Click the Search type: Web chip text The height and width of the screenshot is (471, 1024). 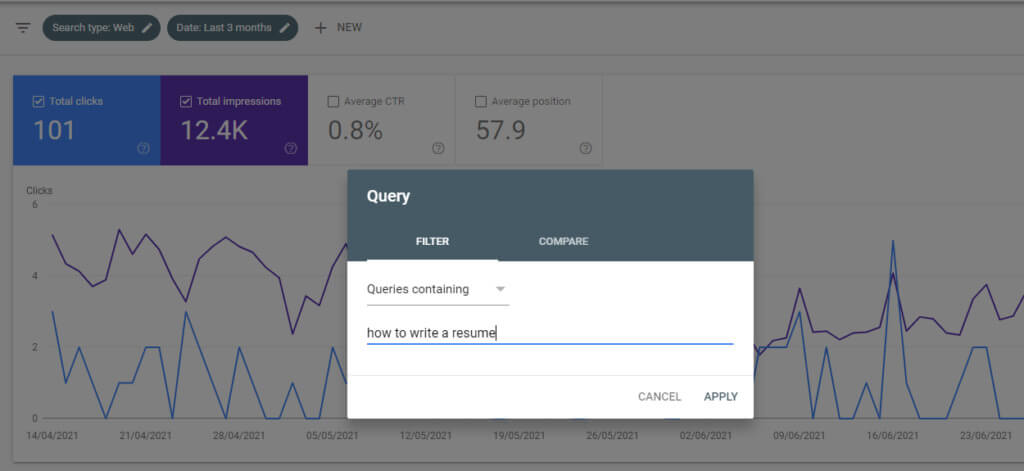(93, 28)
